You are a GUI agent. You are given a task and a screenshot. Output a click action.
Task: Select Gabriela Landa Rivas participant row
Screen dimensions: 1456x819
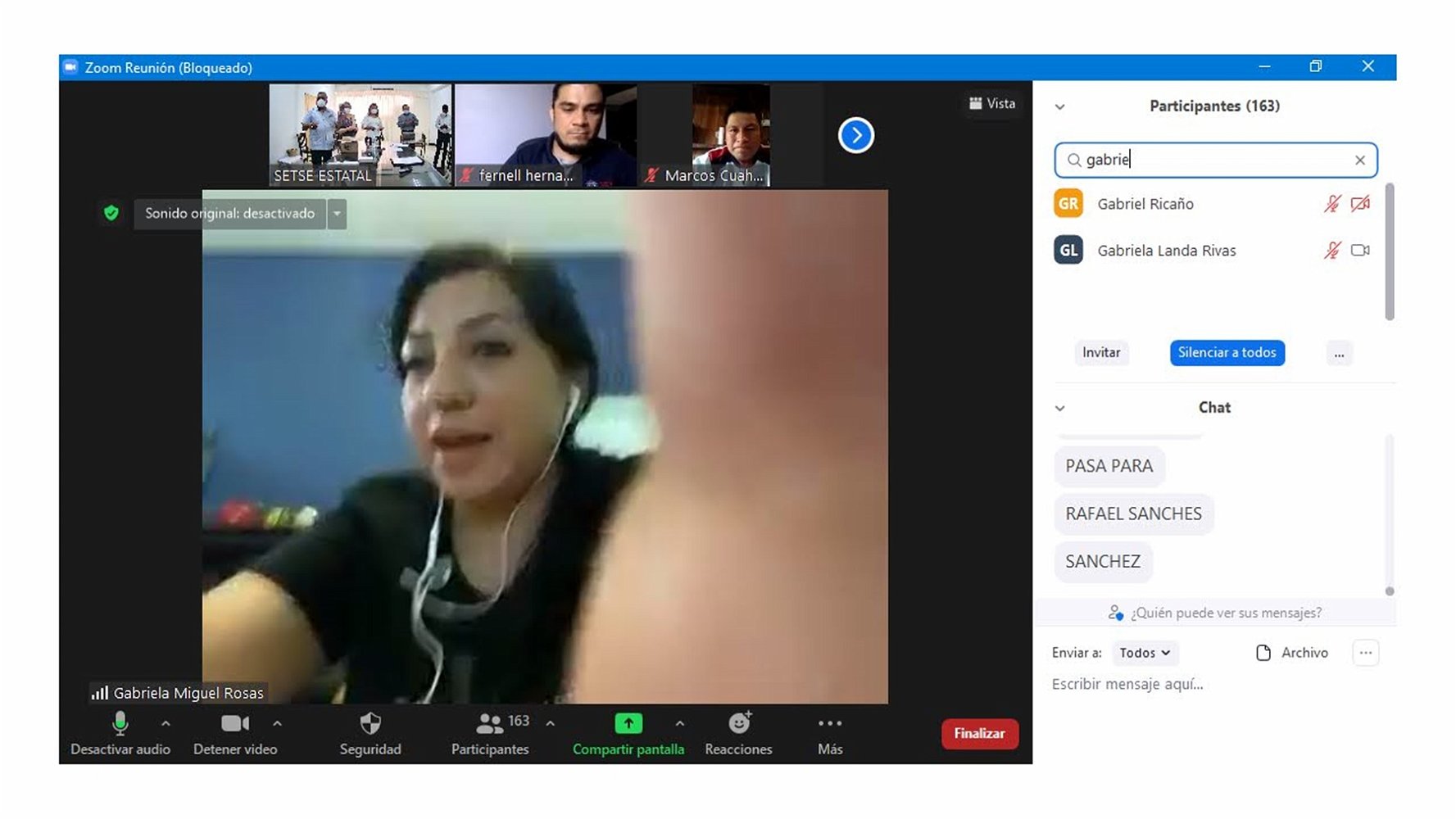click(x=1216, y=251)
